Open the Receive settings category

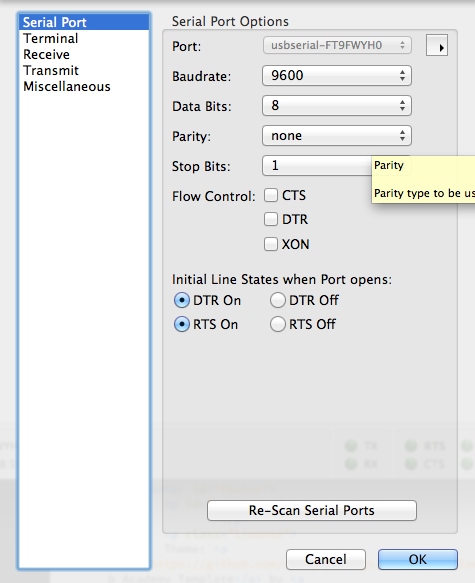(x=84, y=54)
